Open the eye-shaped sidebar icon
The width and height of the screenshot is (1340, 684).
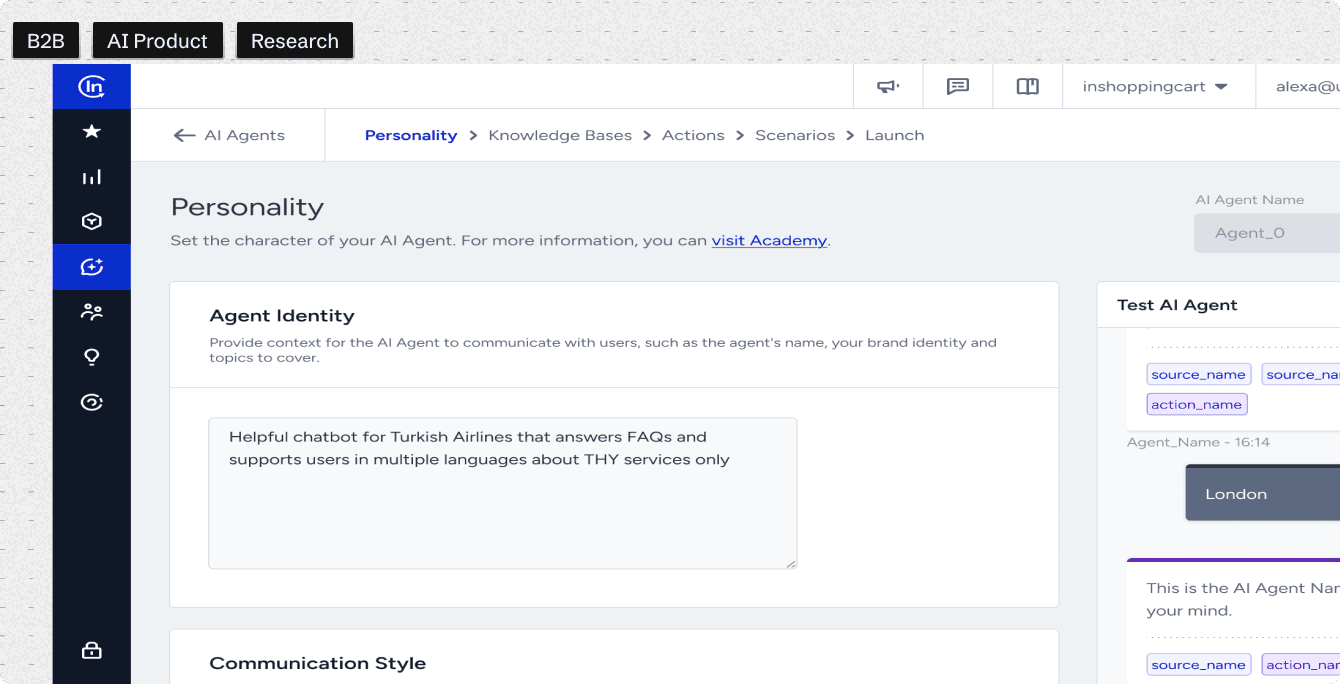(92, 403)
